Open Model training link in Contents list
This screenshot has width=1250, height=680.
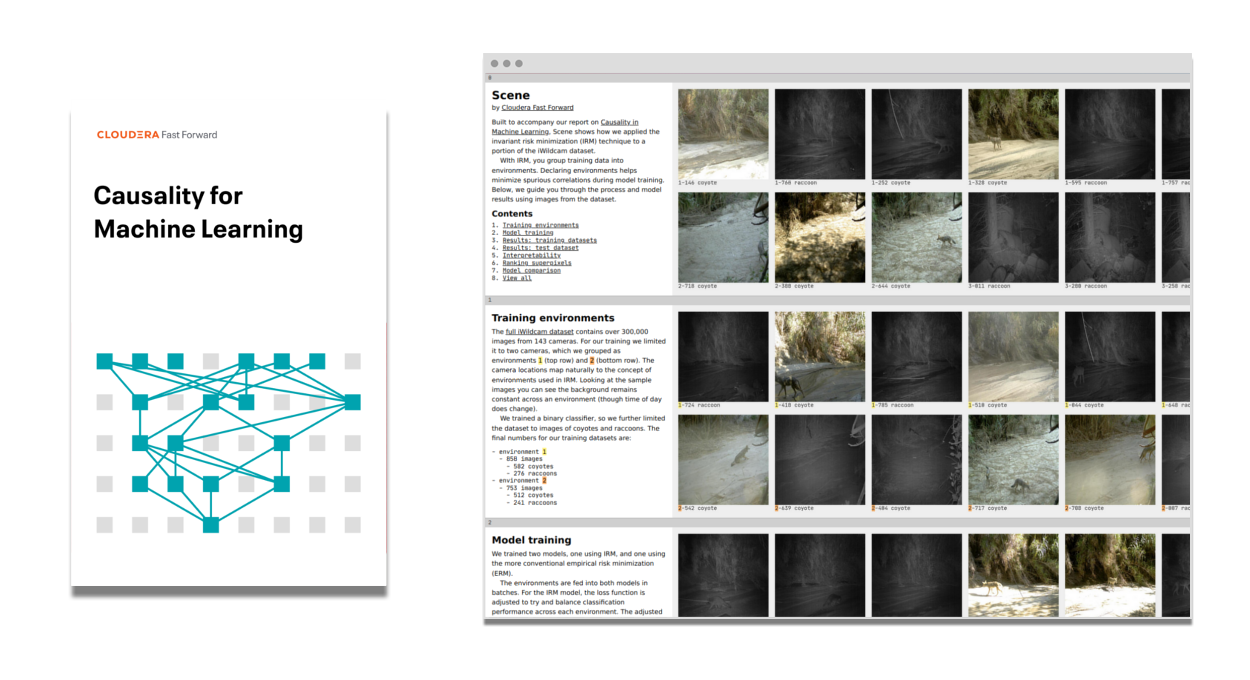tap(527, 233)
